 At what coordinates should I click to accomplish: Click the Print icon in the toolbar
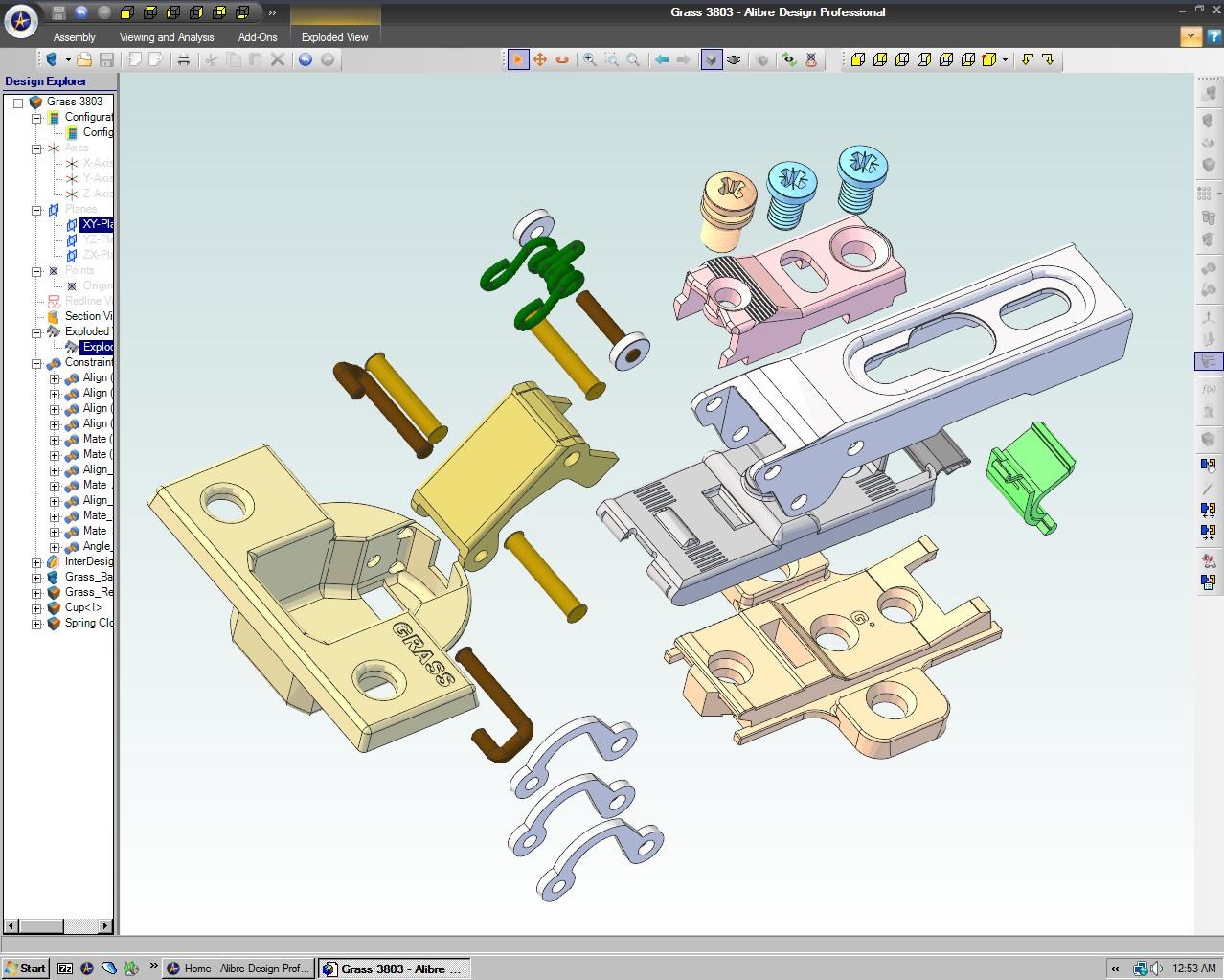(x=183, y=59)
